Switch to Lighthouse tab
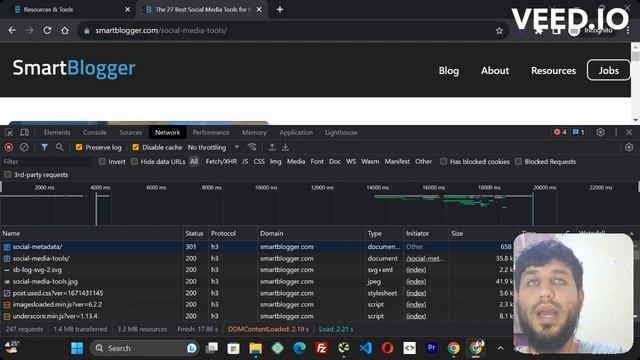 [341, 132]
